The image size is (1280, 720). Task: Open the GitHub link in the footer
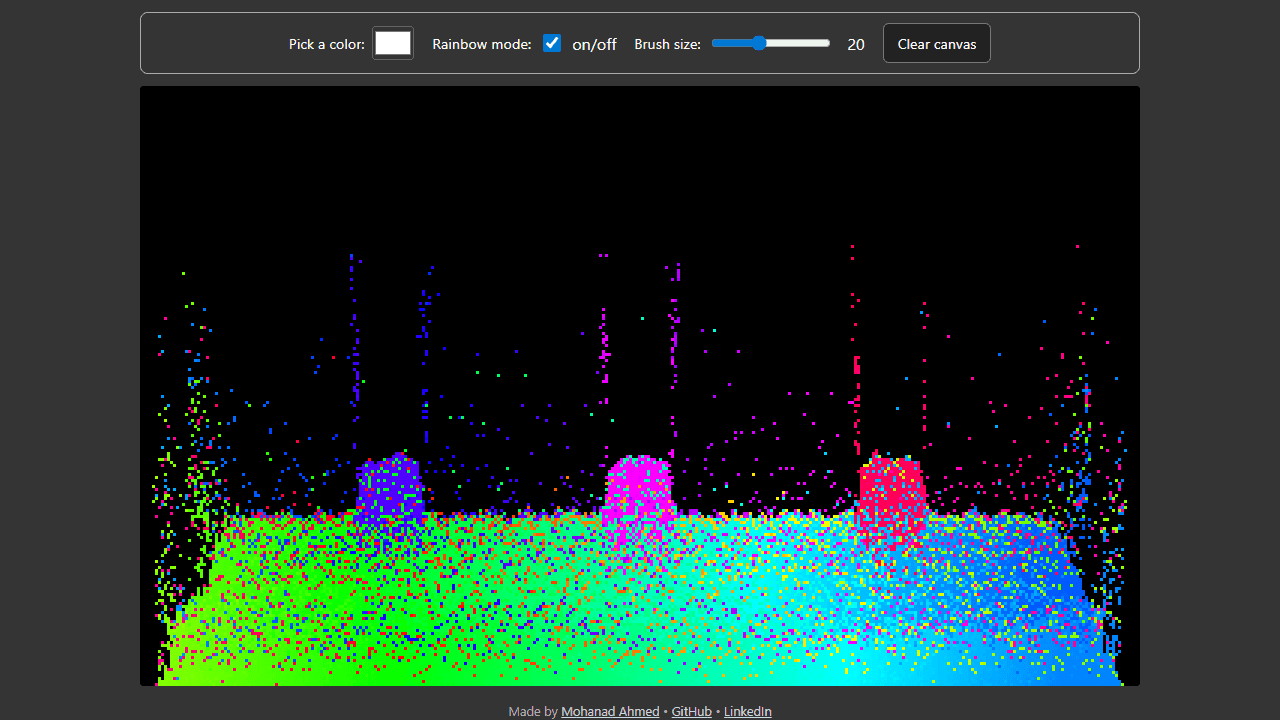pyautogui.click(x=691, y=711)
